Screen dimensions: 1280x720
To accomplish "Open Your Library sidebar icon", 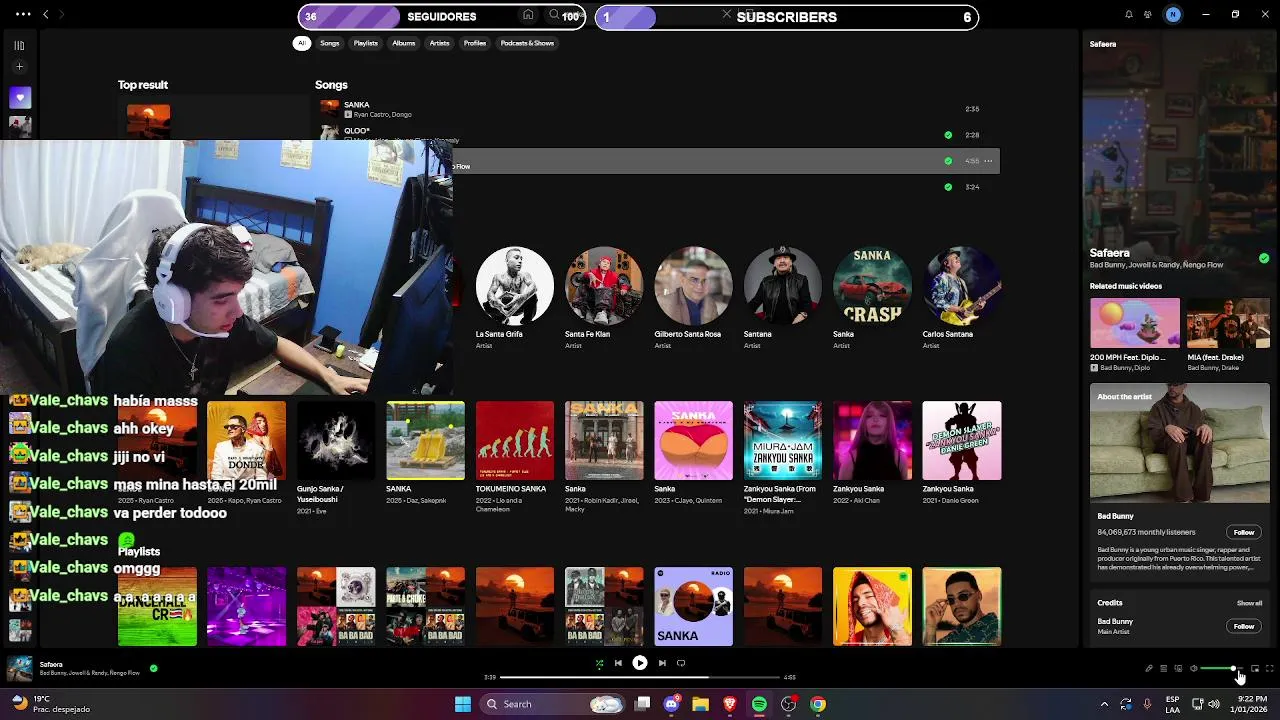I will [x=19, y=45].
